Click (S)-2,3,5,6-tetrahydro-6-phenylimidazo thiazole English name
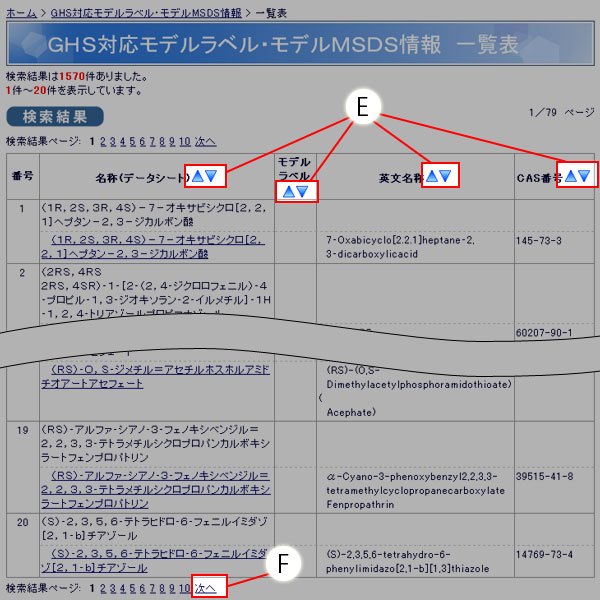The height and width of the screenshot is (600, 600). point(408,561)
